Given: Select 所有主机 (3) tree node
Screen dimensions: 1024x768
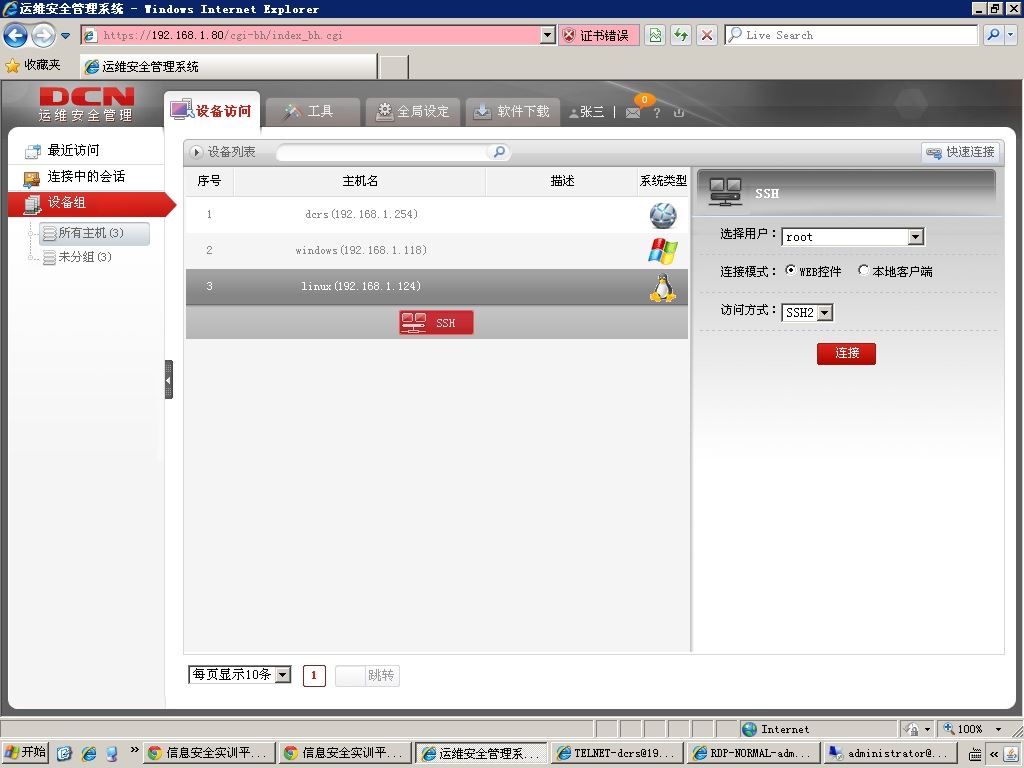Looking at the screenshot, I should [94, 233].
